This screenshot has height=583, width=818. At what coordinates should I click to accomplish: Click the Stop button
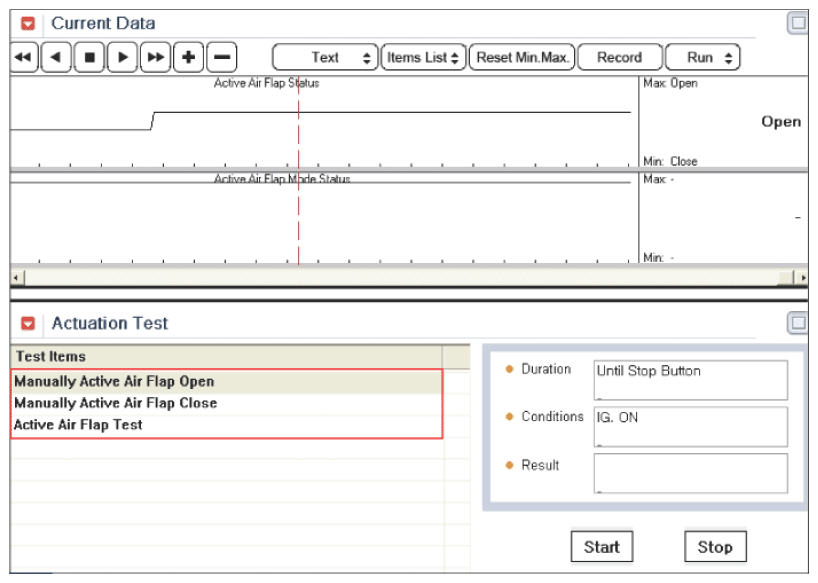[x=715, y=547]
